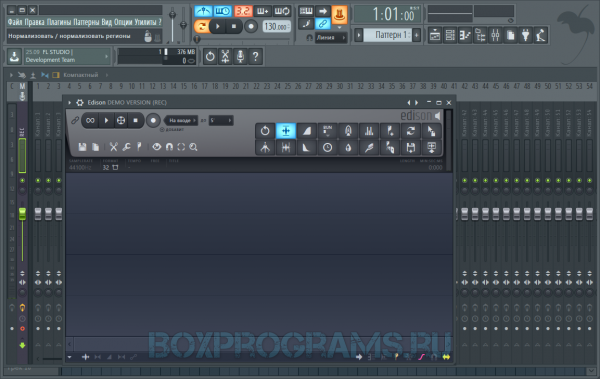Image resolution: width=600 pixels, height=379 pixels.
Task: Open the Линия snap dropdown
Action: point(331,38)
